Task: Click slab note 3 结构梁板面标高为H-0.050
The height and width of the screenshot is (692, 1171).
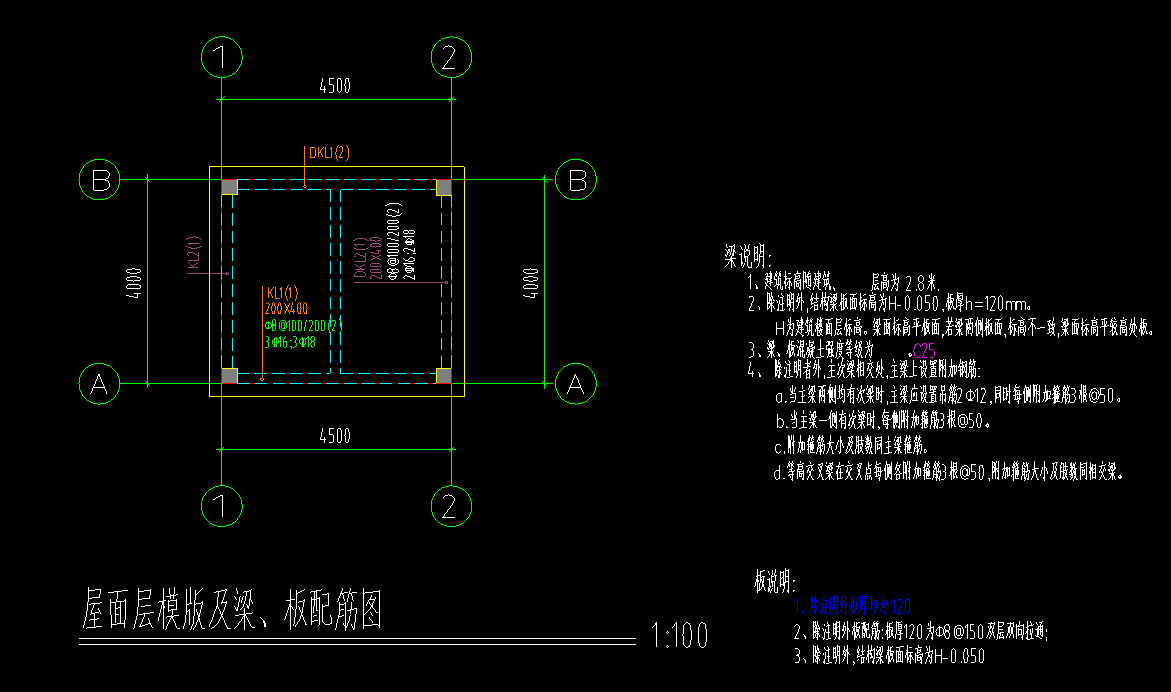Action: pos(889,656)
